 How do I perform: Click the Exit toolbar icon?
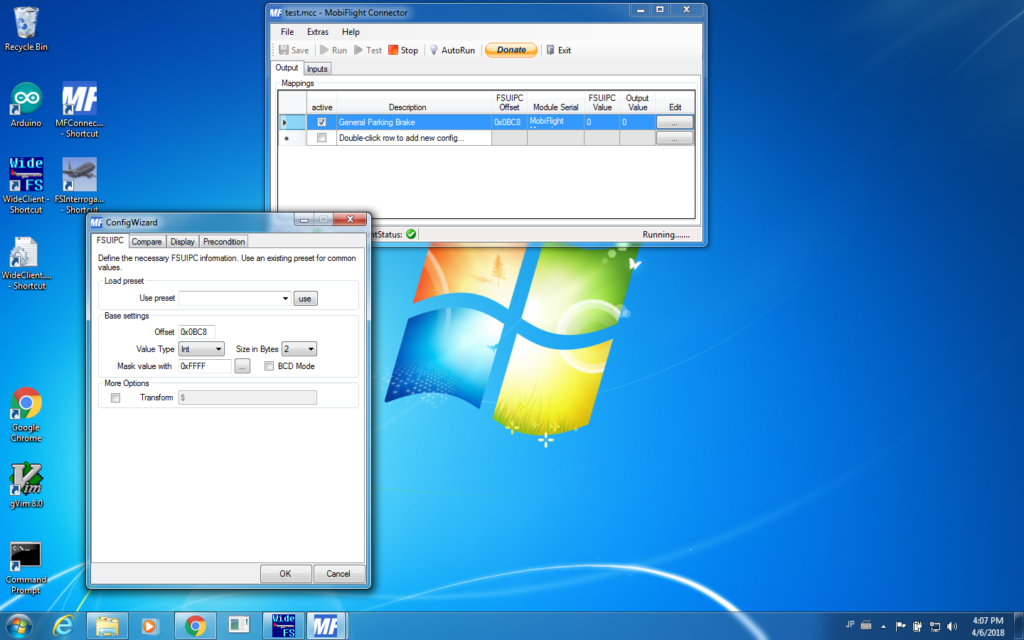pyautogui.click(x=550, y=50)
